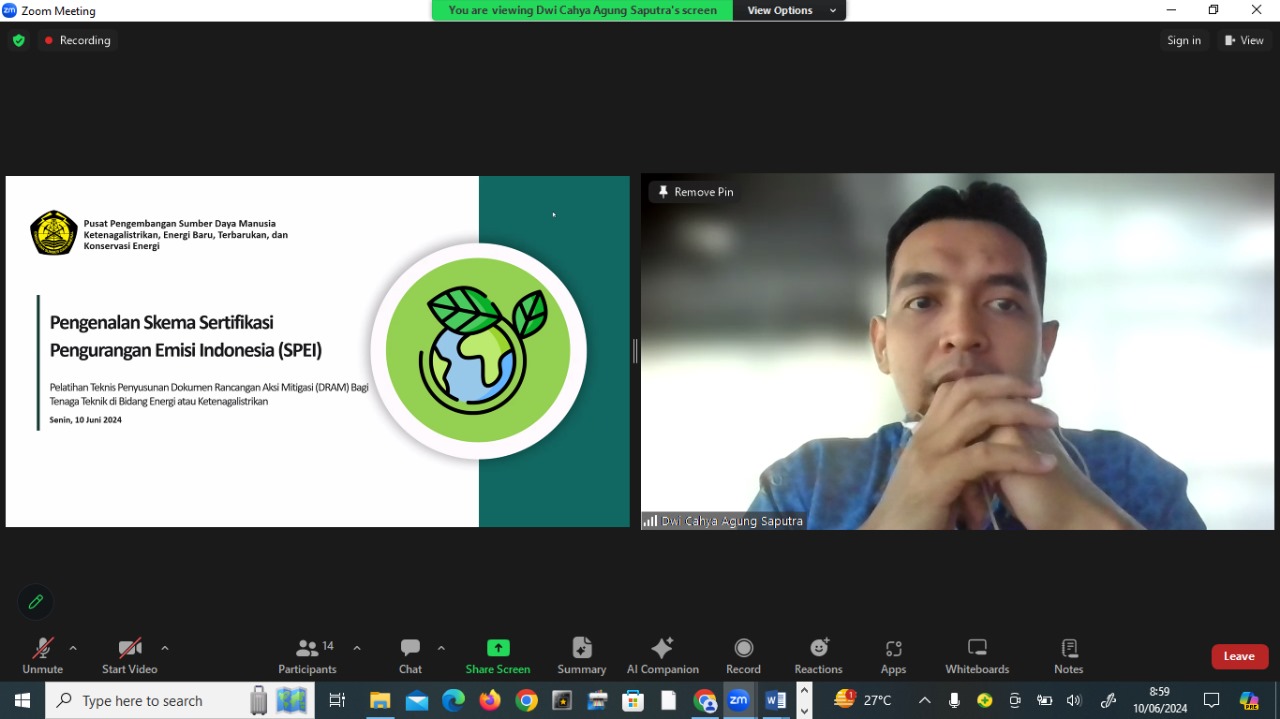Open View Options dropdown
The image size is (1280, 719).
789,10
